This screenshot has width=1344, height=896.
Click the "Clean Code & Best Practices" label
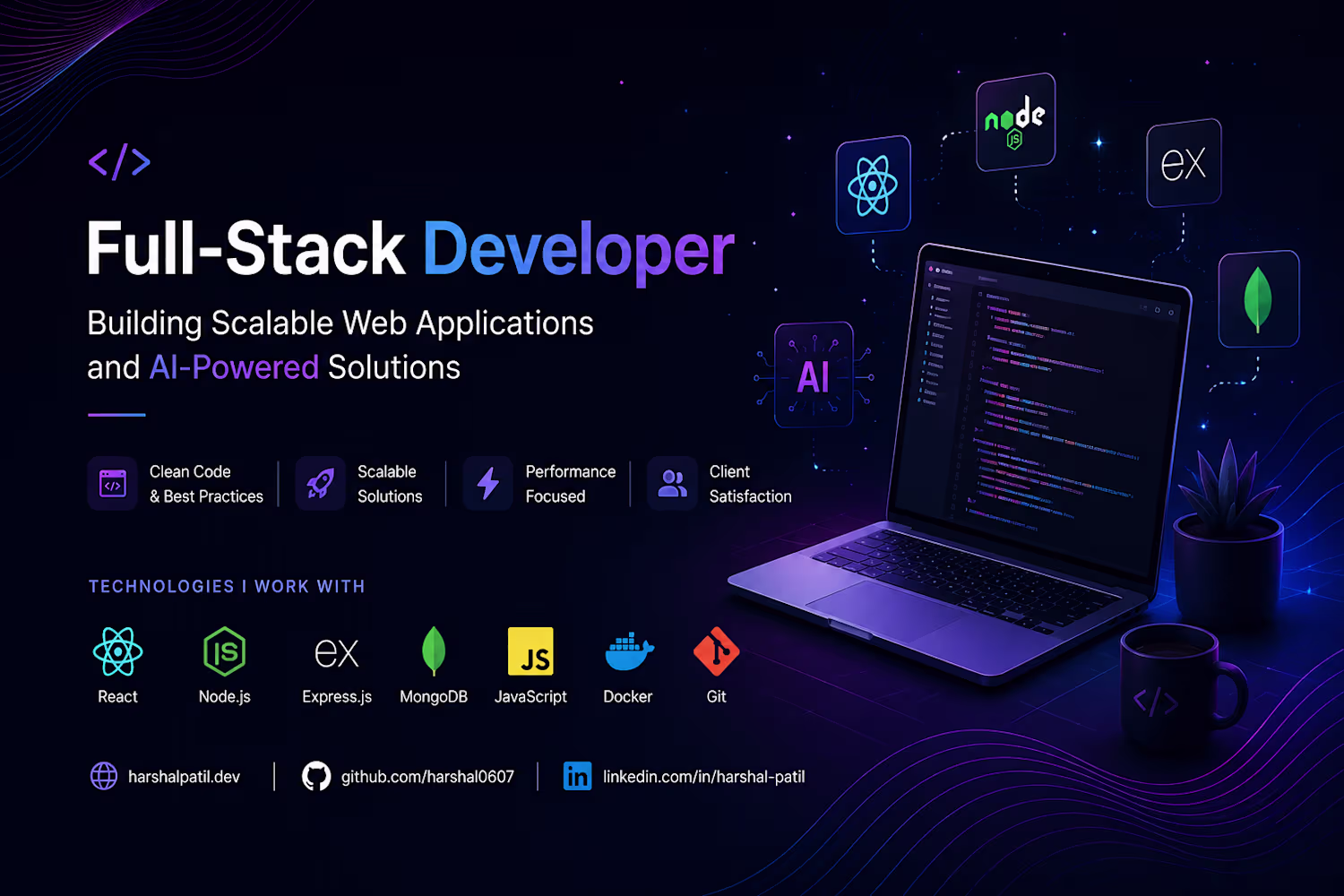[x=206, y=484]
